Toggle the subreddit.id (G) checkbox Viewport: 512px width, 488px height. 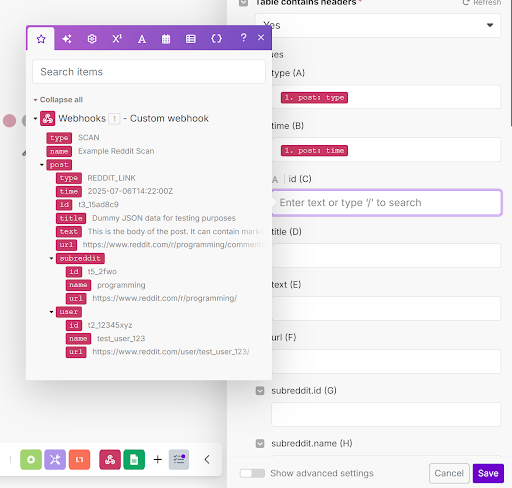(260, 391)
